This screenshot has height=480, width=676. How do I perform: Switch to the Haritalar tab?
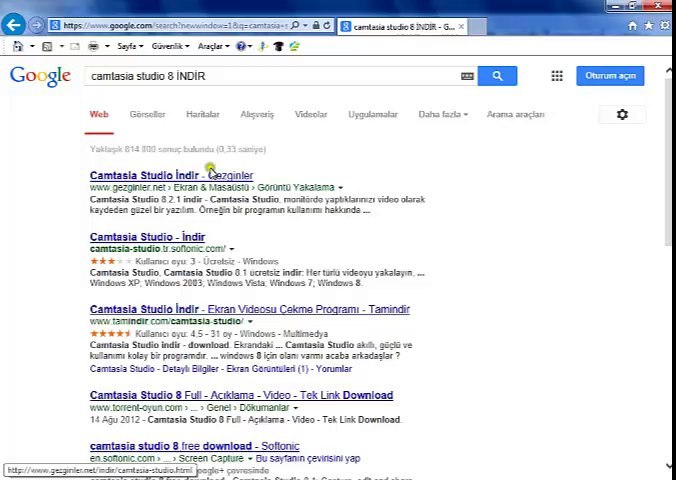point(203,114)
